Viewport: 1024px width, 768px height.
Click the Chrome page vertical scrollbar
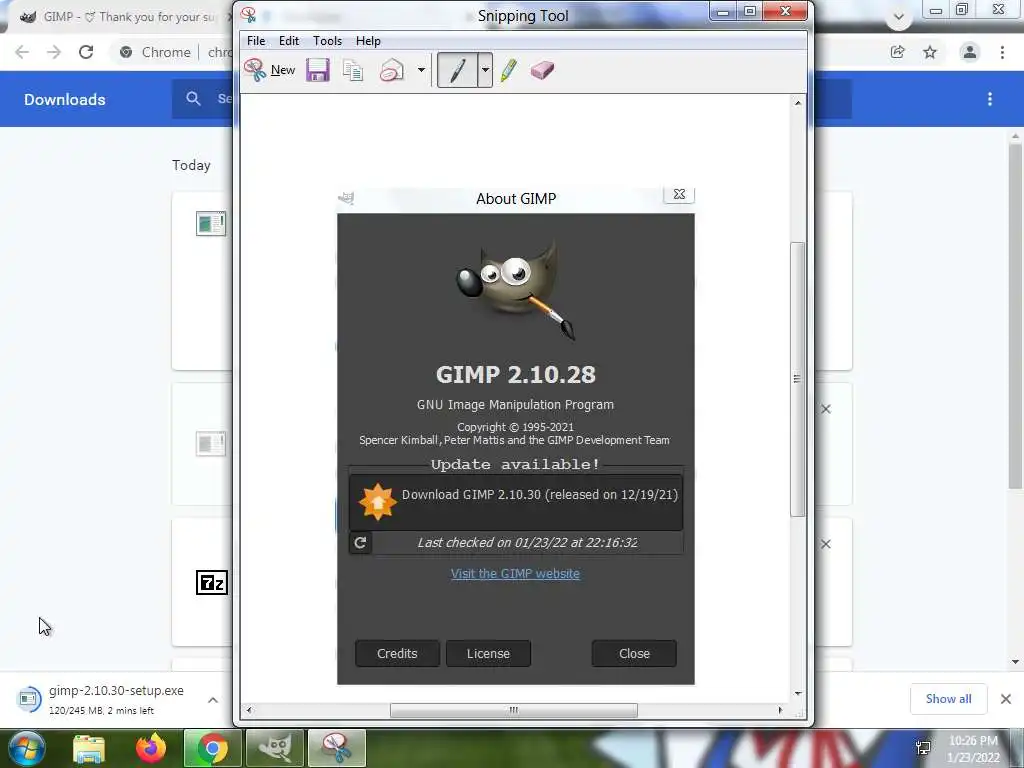pyautogui.click(x=1015, y=315)
